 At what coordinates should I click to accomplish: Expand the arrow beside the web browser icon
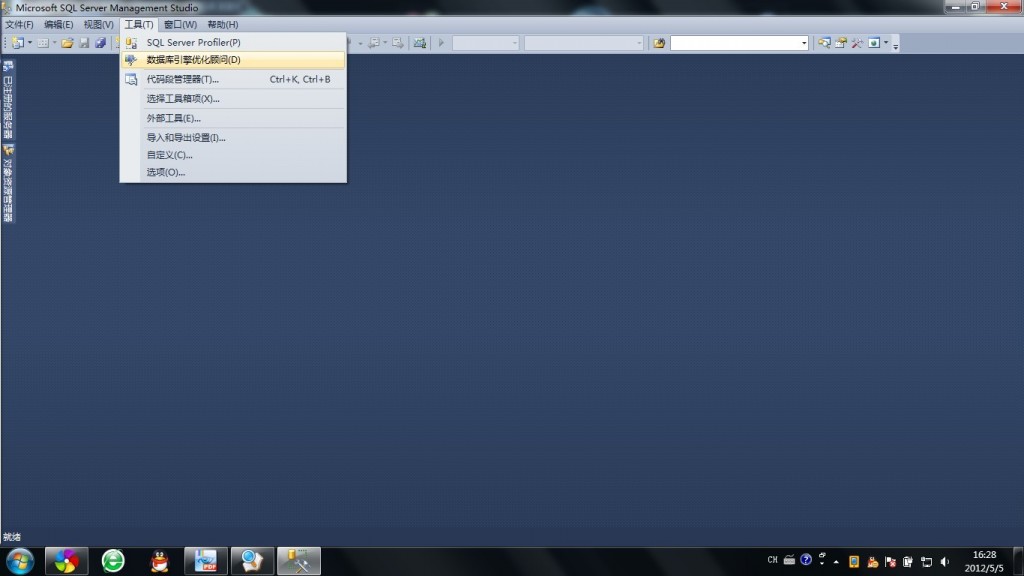pos(886,43)
